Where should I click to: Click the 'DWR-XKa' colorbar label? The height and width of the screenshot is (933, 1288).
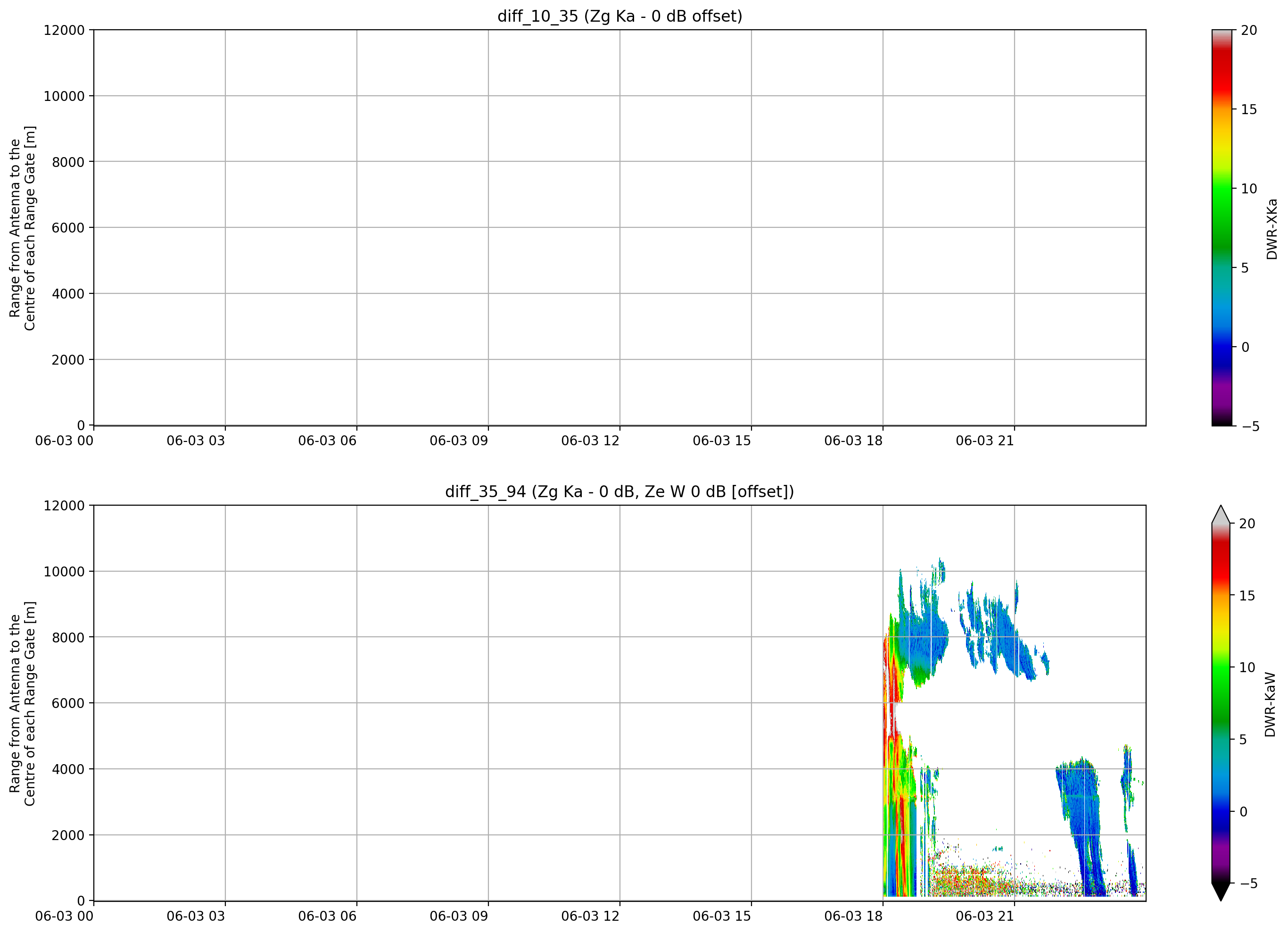click(1271, 228)
